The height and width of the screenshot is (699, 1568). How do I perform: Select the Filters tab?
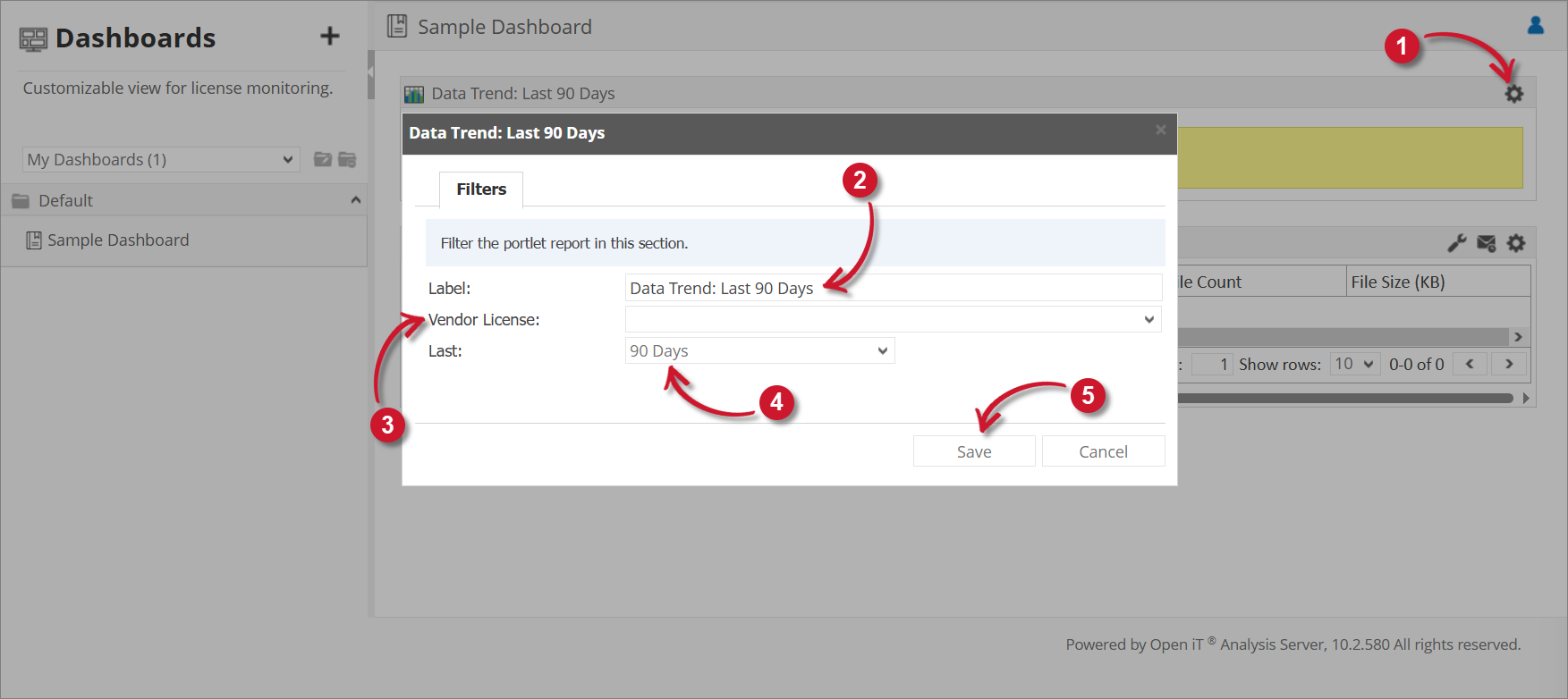[x=481, y=189]
